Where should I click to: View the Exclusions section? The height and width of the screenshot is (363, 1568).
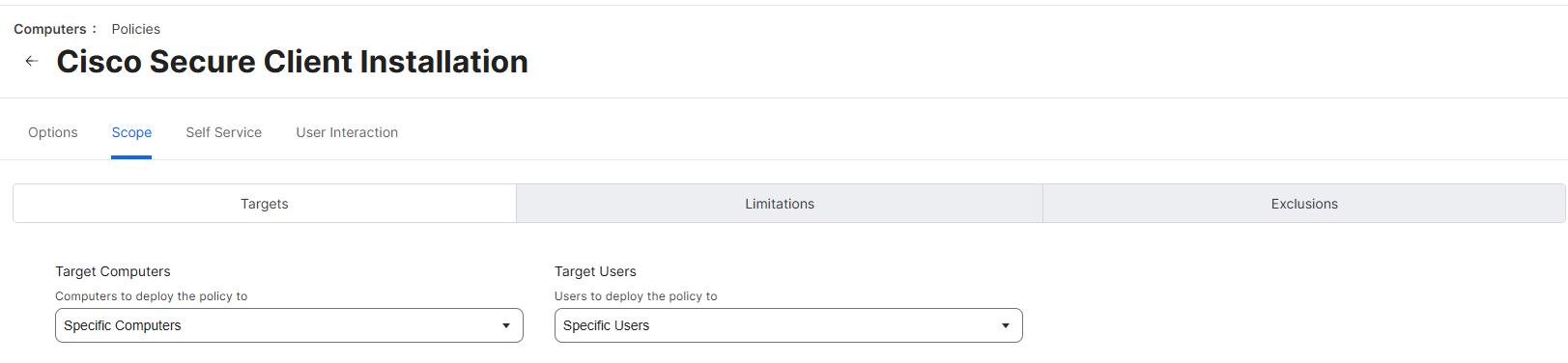tap(1304, 204)
